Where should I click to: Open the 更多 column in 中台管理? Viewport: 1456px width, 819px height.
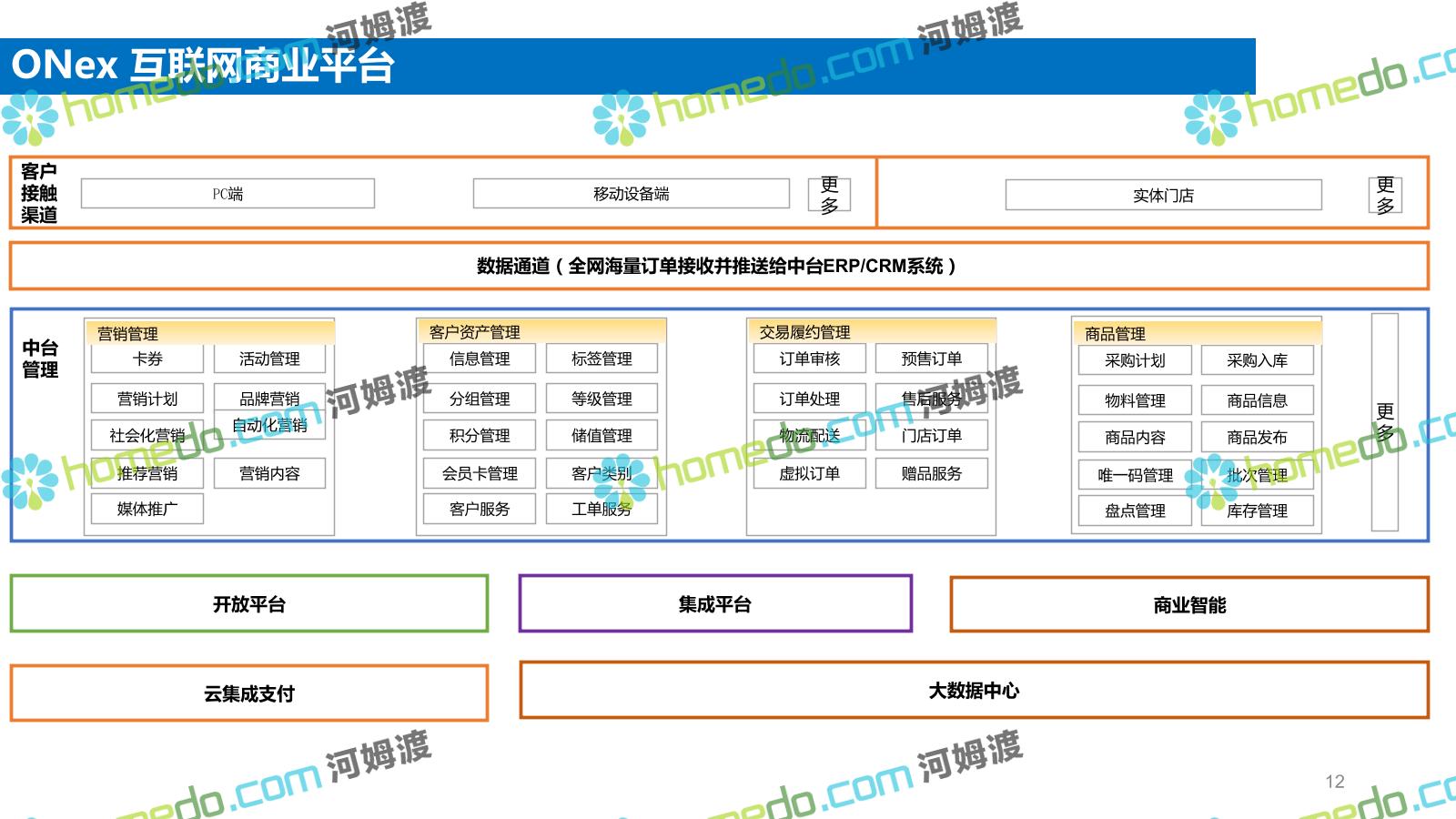[x=1385, y=422]
